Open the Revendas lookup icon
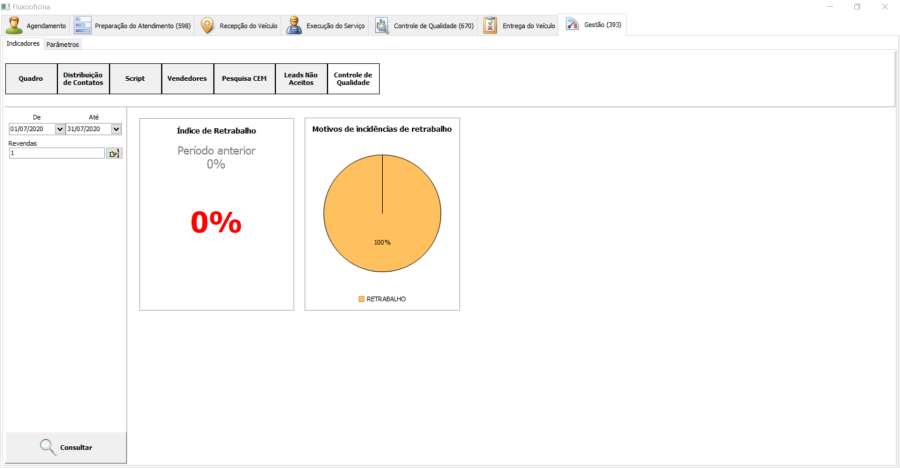 click(114, 153)
